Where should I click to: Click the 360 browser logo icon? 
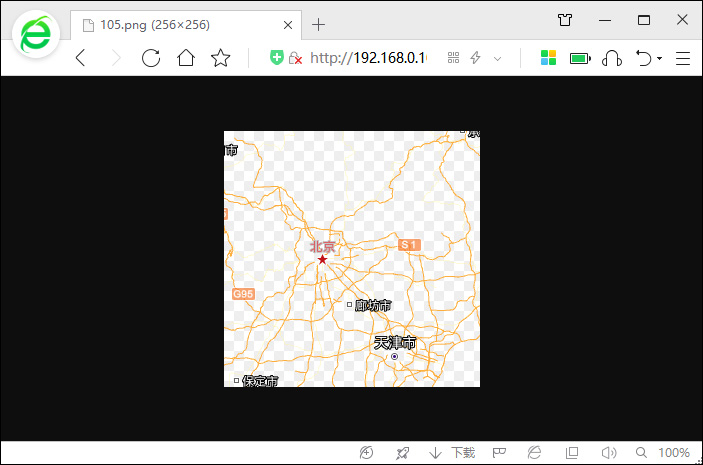(36, 35)
